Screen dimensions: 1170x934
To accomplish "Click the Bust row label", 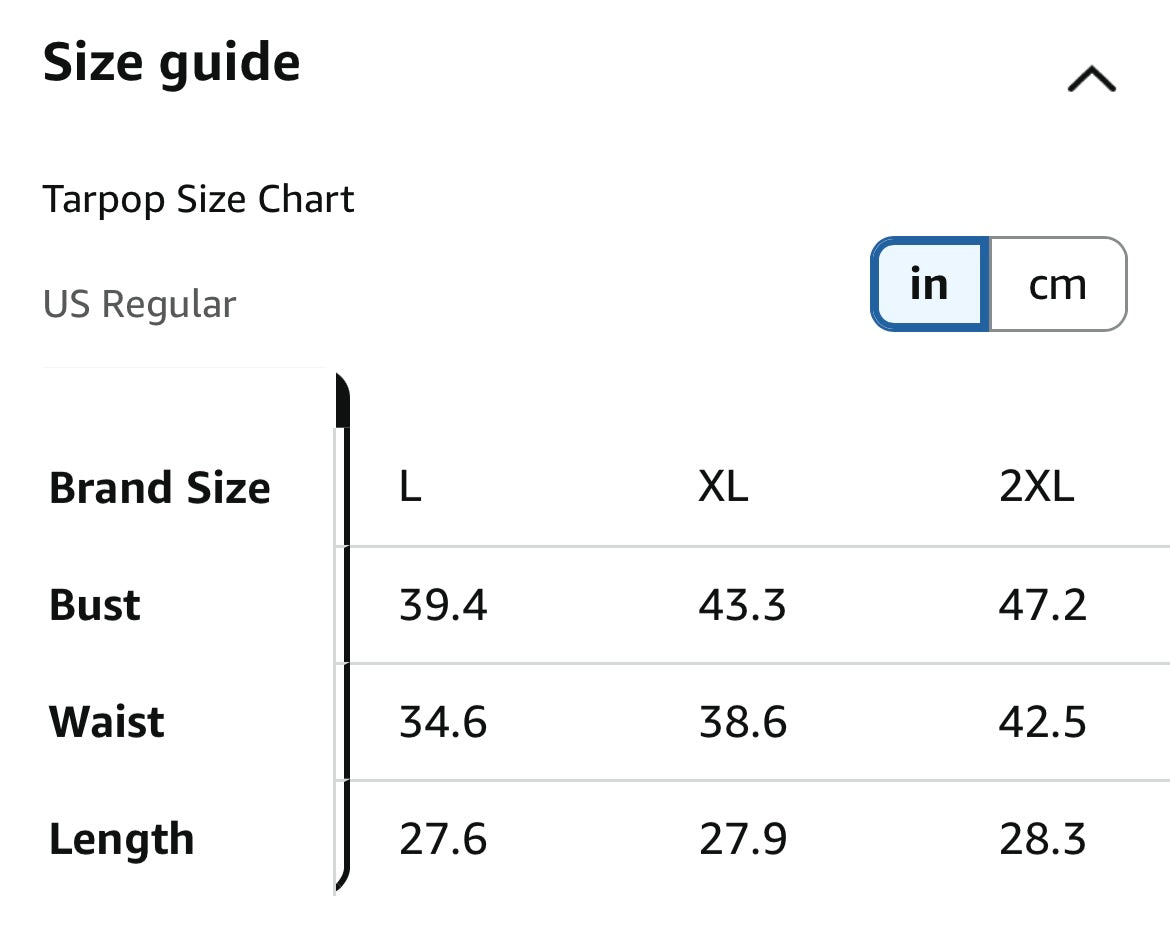I will (95, 605).
